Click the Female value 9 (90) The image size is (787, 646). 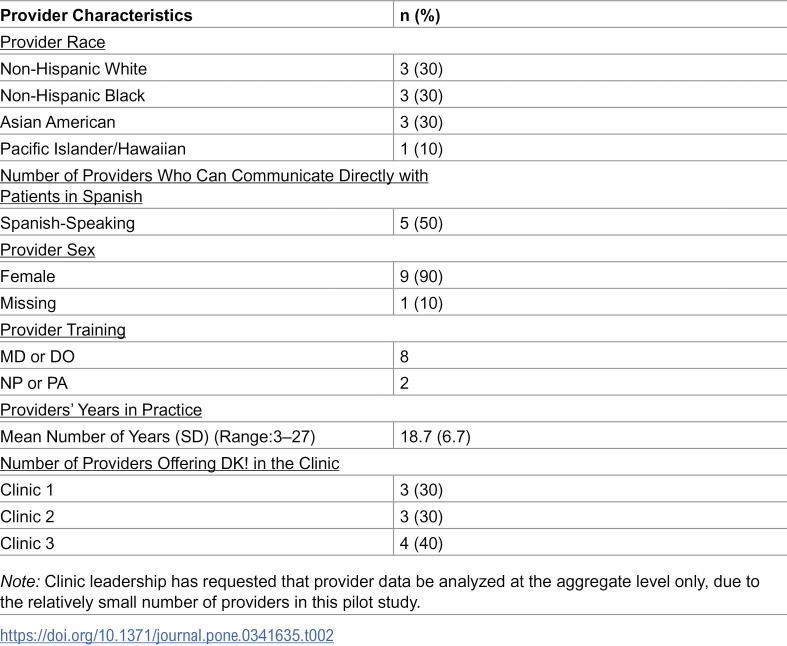(421, 277)
